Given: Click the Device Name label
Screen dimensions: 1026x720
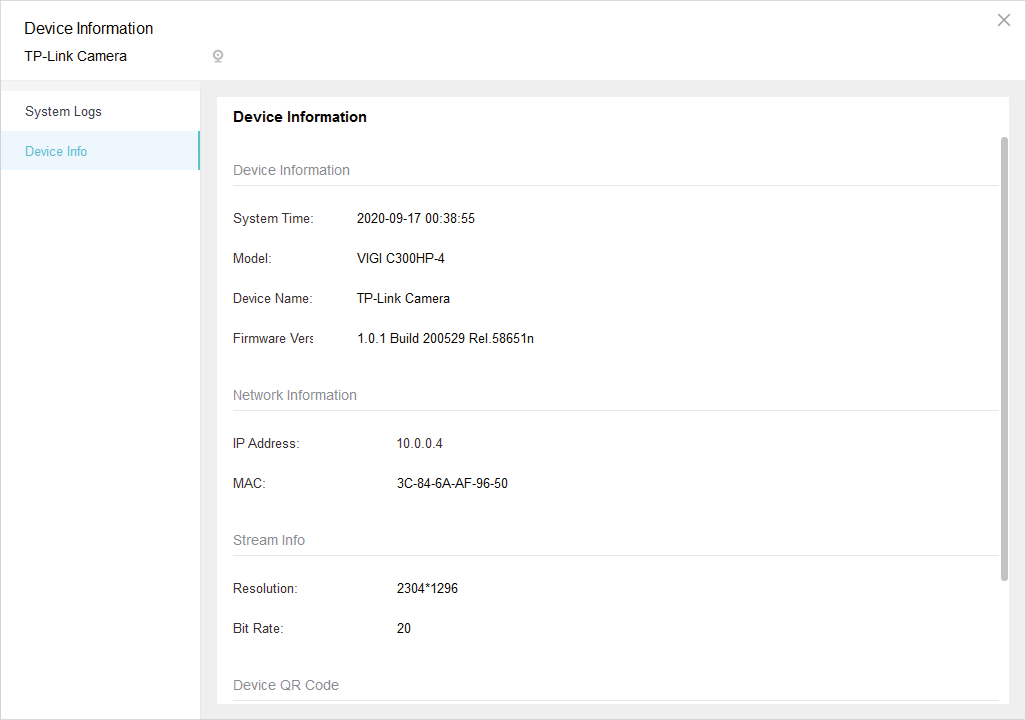Looking at the screenshot, I should [273, 298].
